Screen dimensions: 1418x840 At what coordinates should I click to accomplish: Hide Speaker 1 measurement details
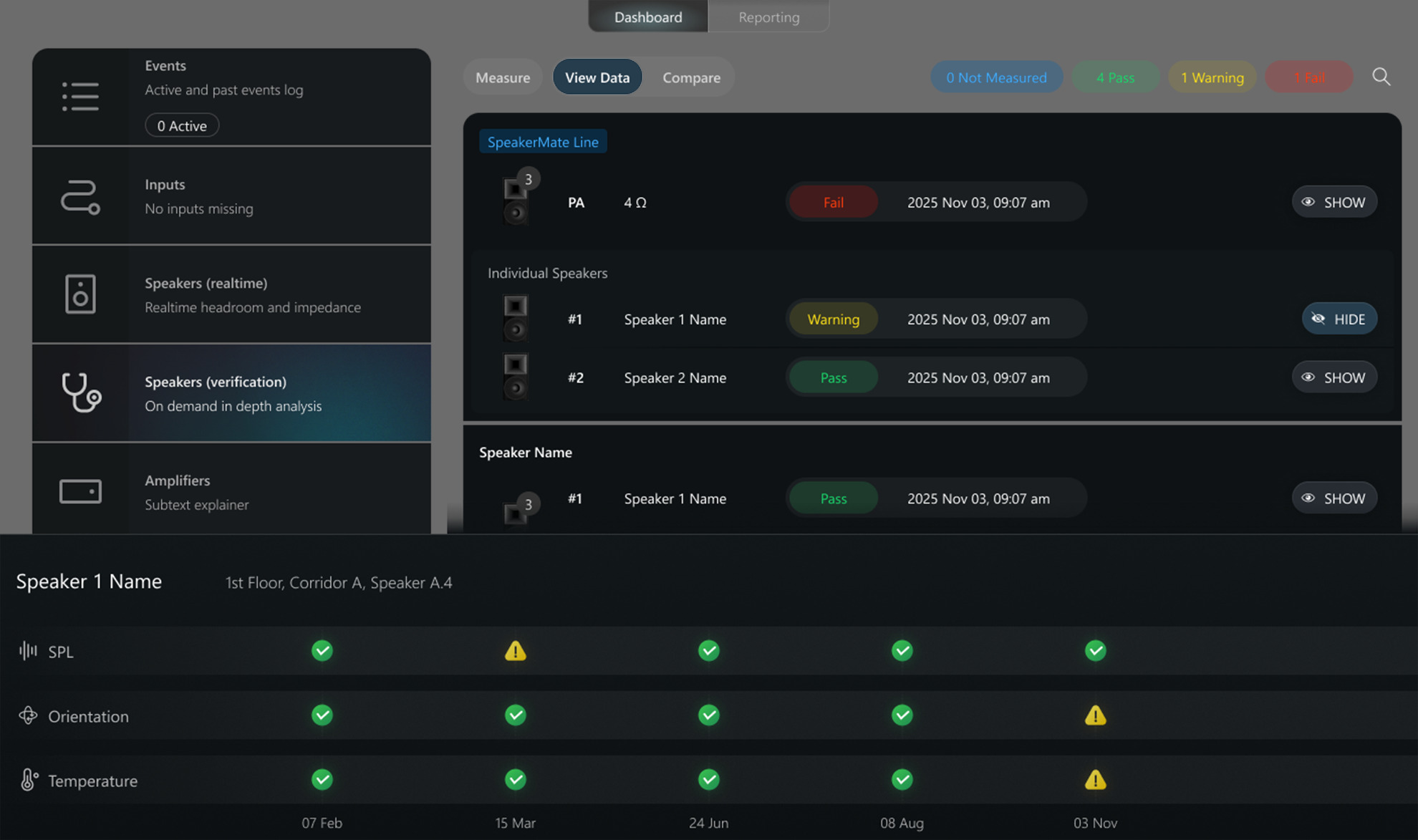coord(1339,319)
